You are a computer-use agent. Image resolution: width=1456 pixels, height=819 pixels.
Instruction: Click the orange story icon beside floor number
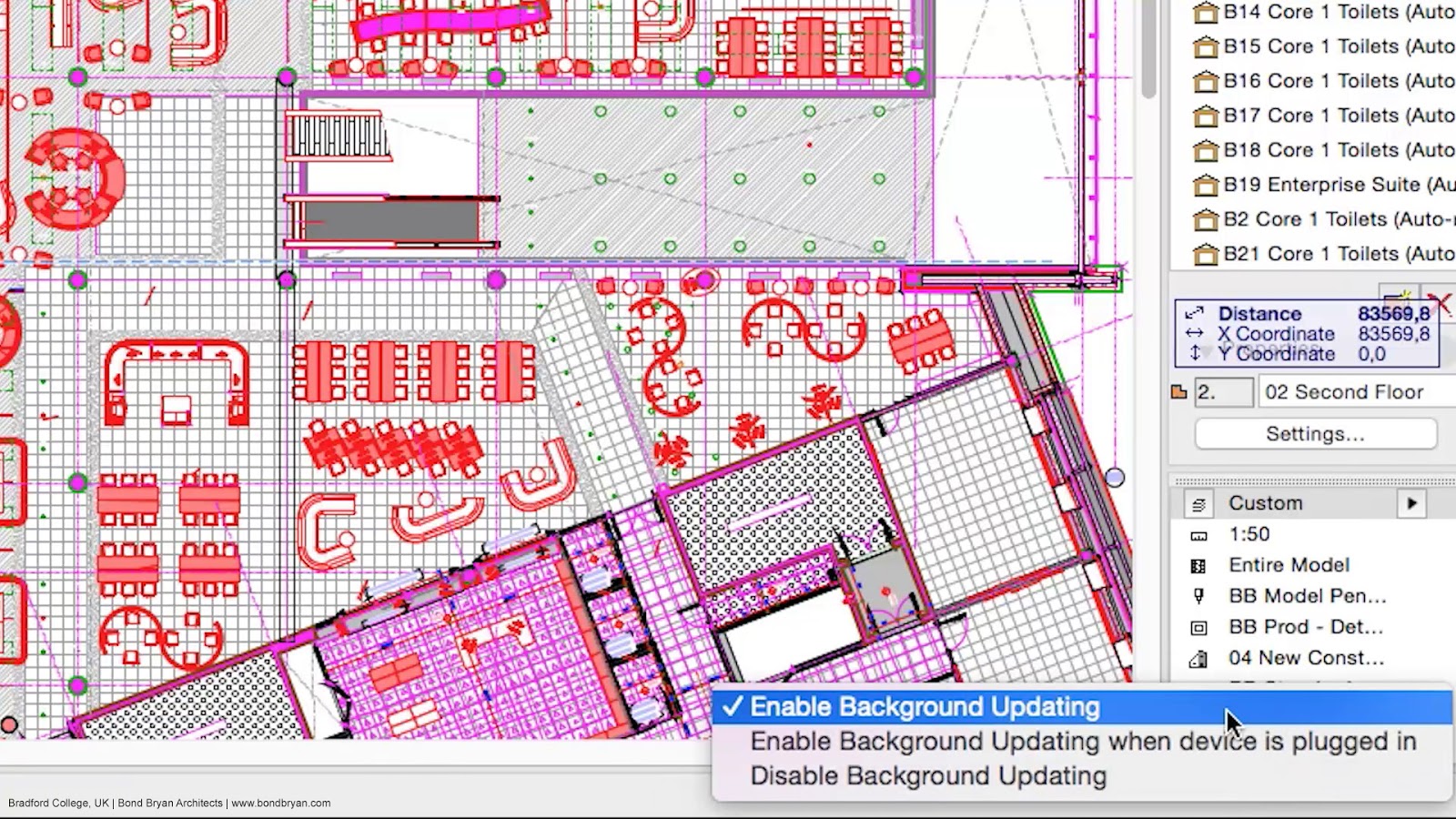1180,390
